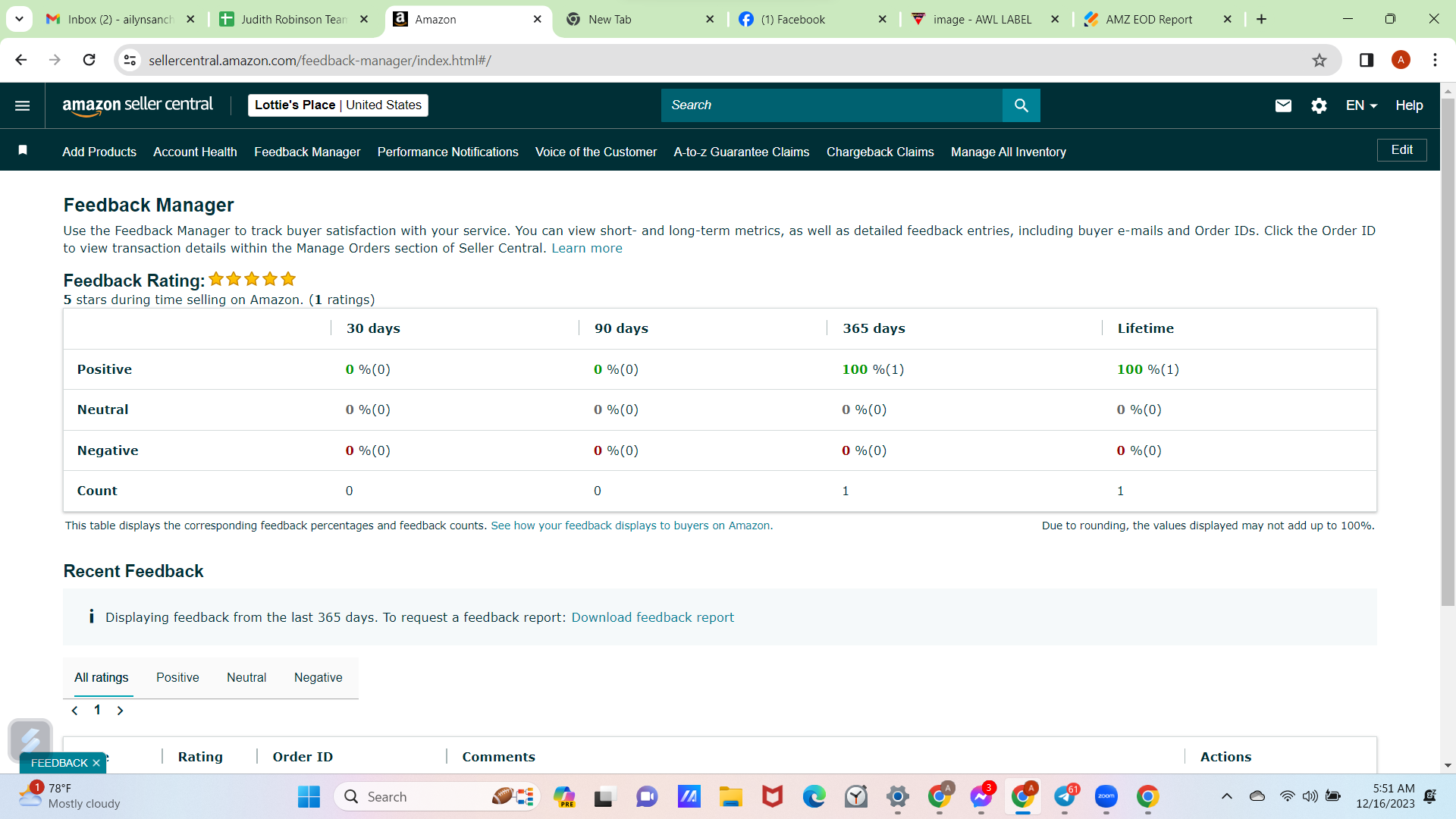1456x819 pixels.
Task: Click the Seller Central search field
Action: 832,105
